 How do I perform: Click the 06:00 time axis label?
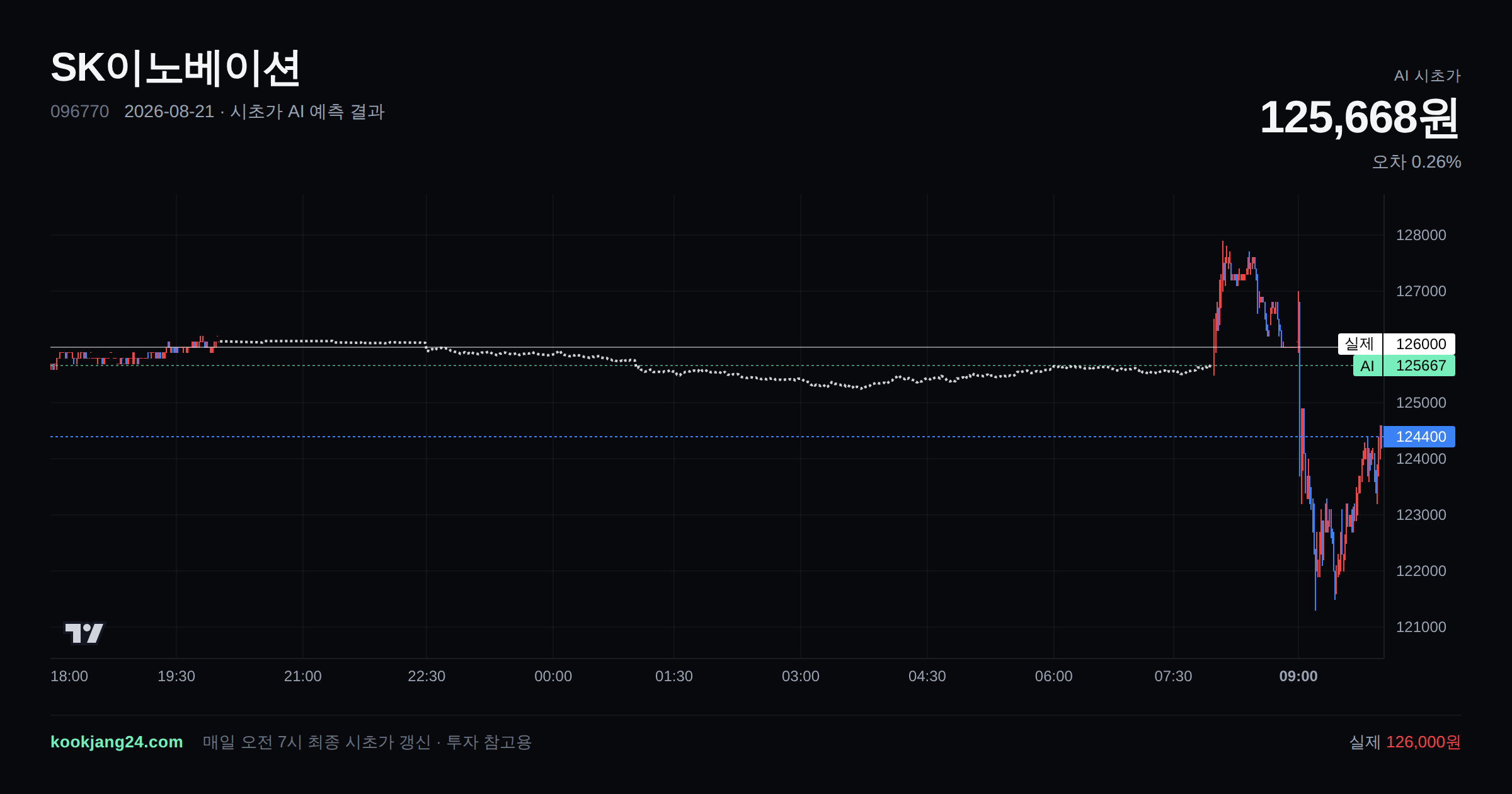[x=1054, y=676]
